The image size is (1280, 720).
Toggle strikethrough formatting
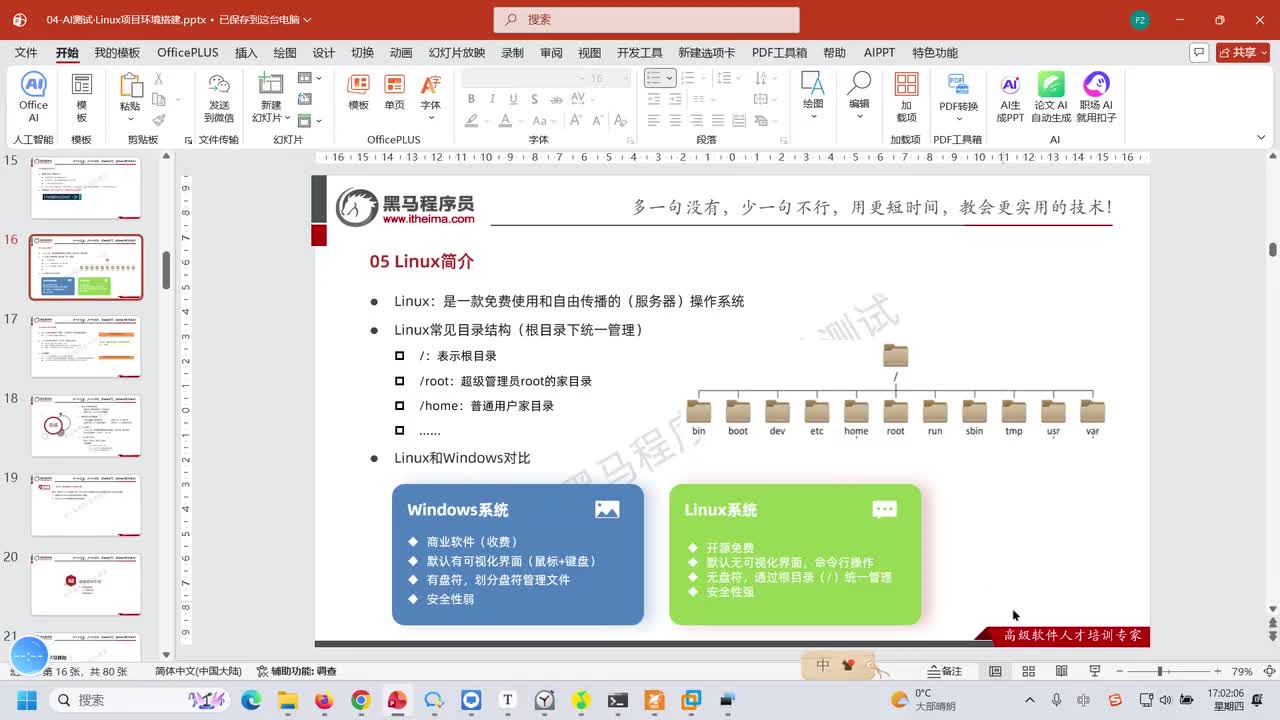pos(556,99)
